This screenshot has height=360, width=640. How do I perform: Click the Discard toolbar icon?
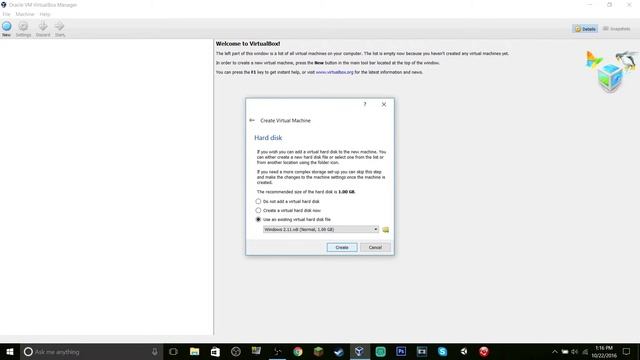click(43, 29)
